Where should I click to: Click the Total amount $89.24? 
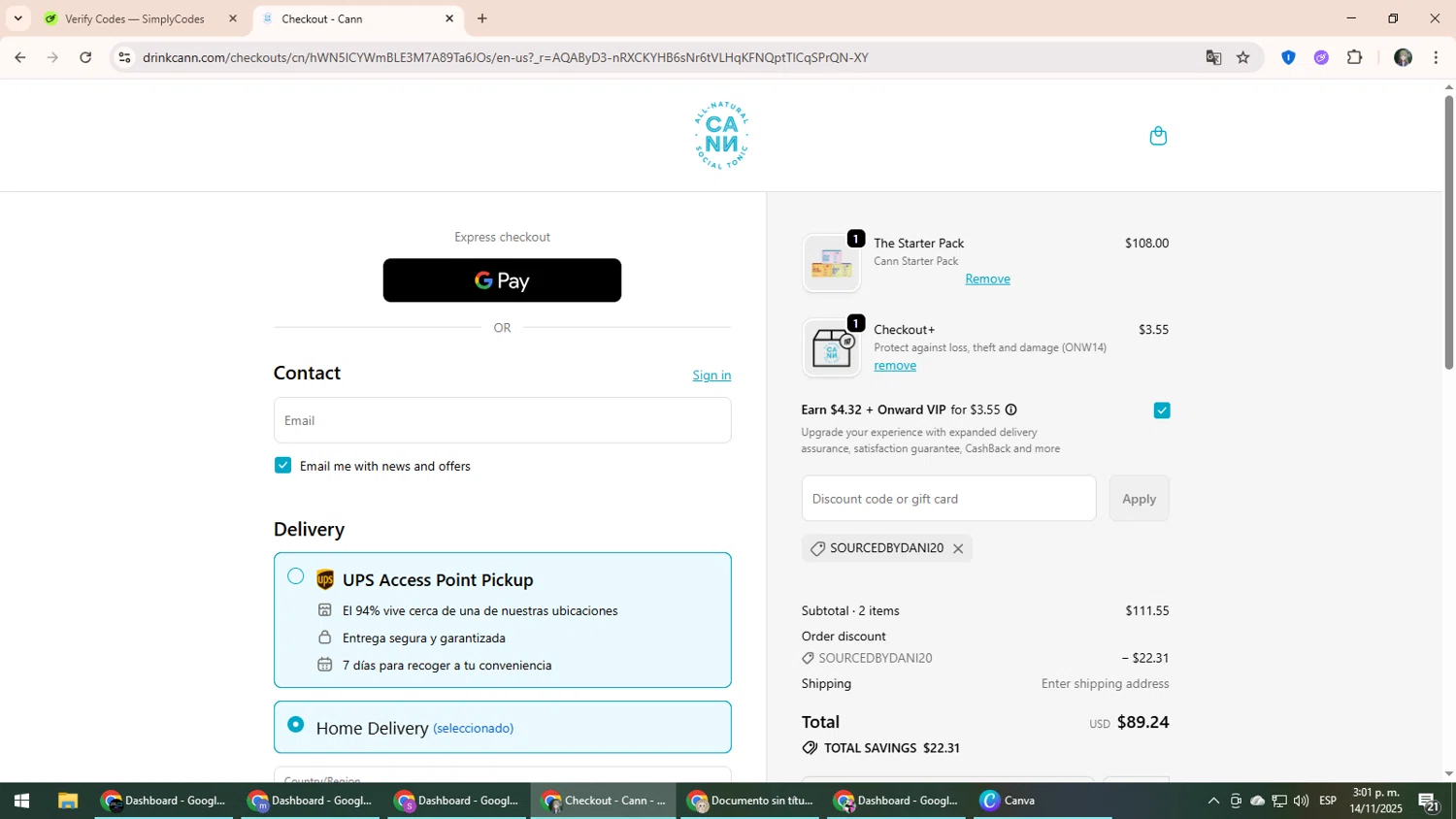pyautogui.click(x=1142, y=722)
